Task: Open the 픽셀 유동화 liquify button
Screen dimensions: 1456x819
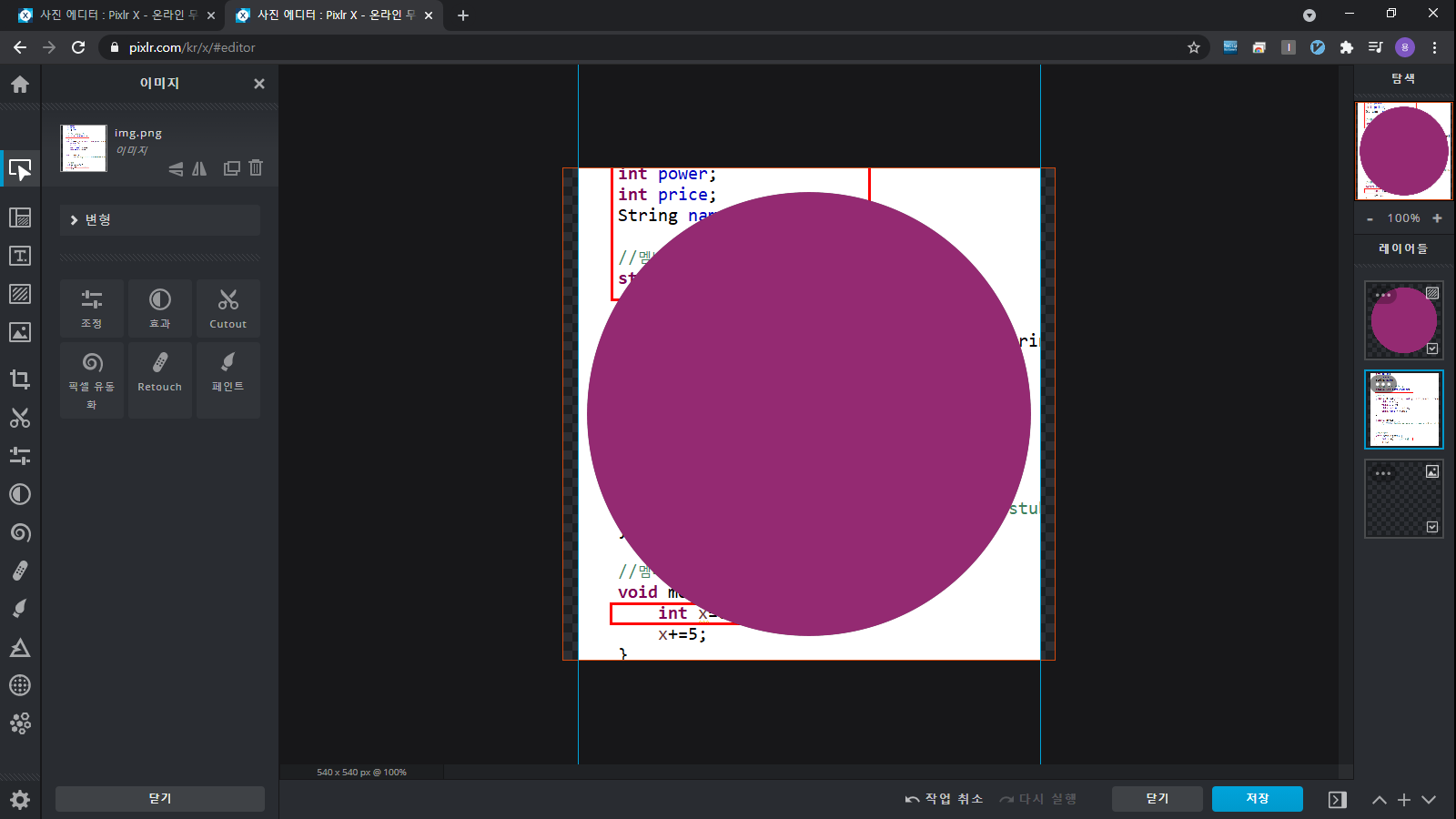Action: coord(92,380)
